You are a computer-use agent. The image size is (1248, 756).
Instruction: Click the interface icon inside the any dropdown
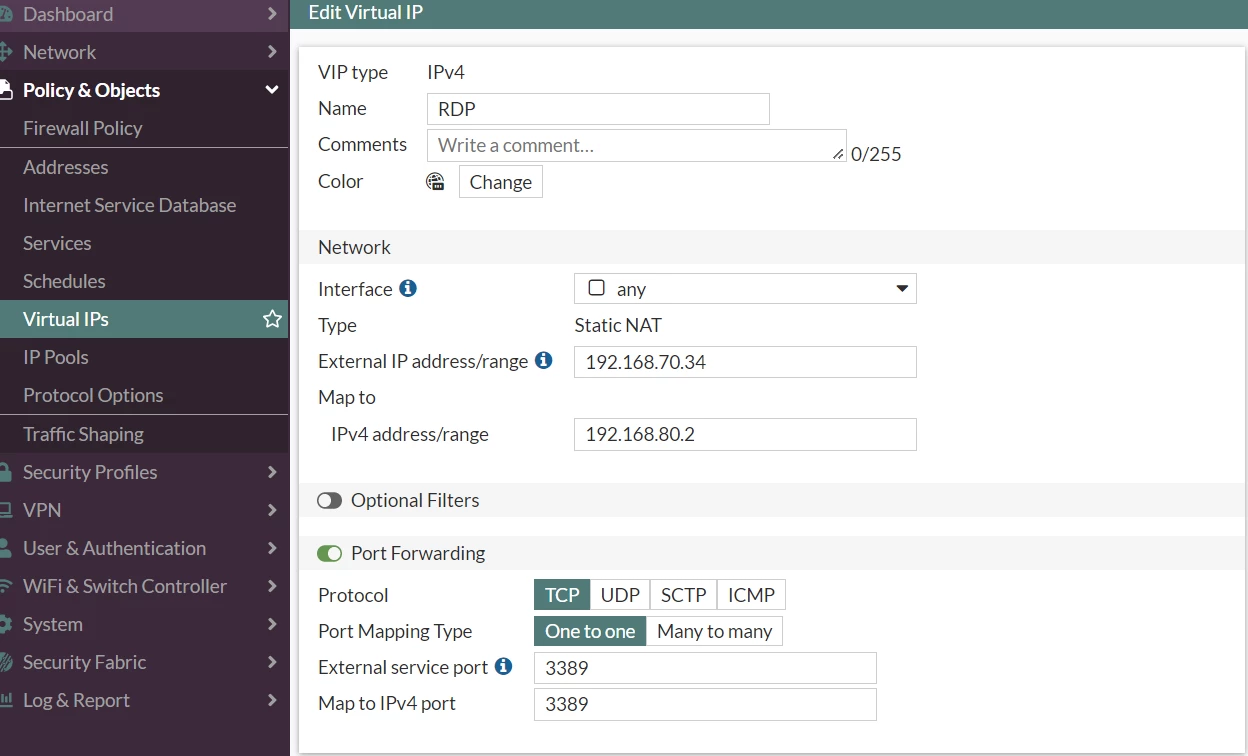point(596,288)
